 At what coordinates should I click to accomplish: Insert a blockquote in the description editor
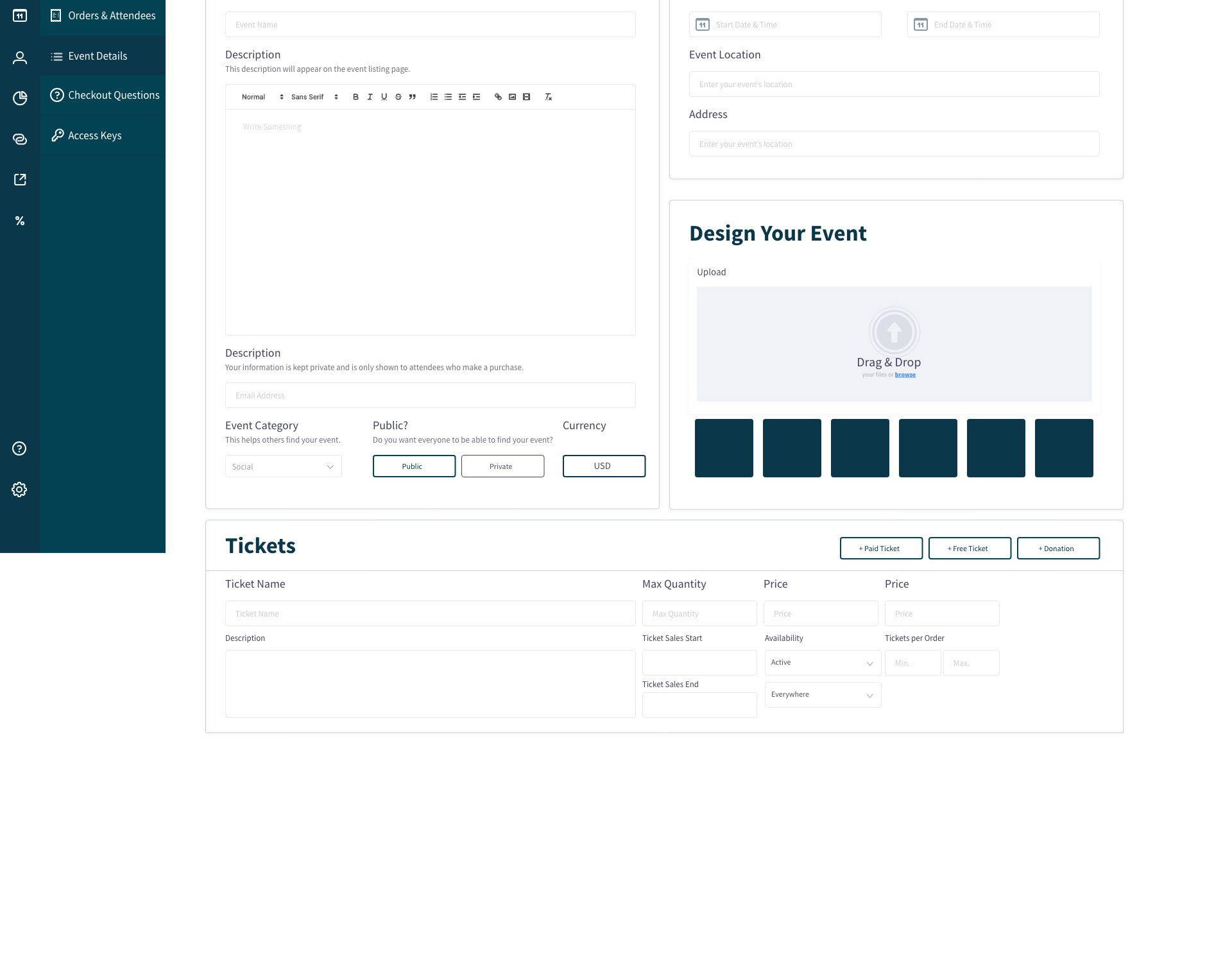click(x=412, y=97)
